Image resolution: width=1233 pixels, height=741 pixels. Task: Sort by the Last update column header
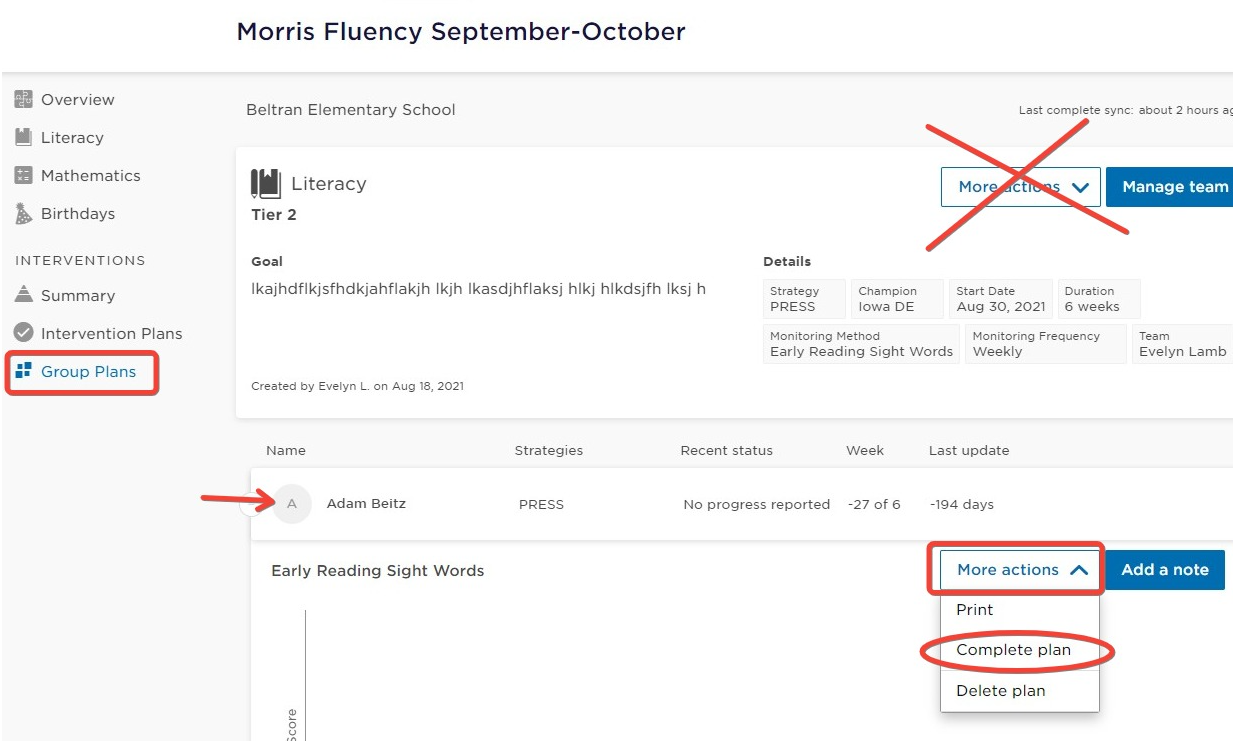968,451
